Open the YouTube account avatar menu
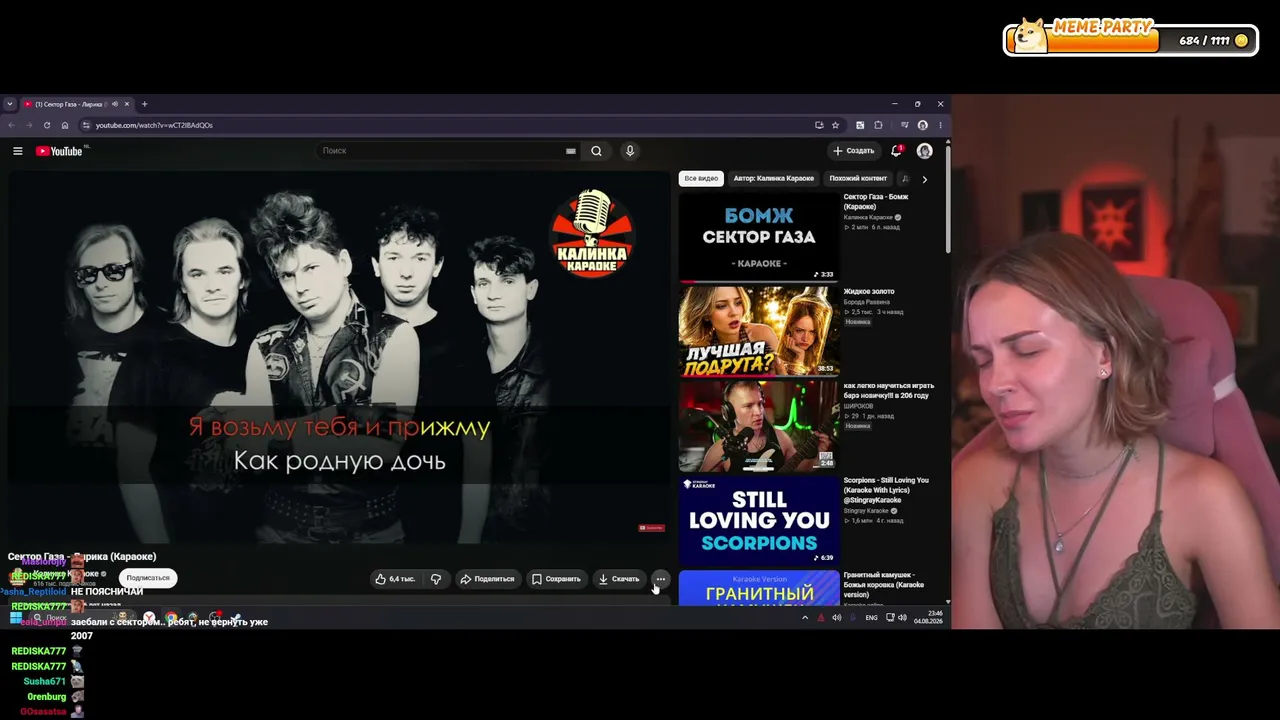 [x=924, y=151]
